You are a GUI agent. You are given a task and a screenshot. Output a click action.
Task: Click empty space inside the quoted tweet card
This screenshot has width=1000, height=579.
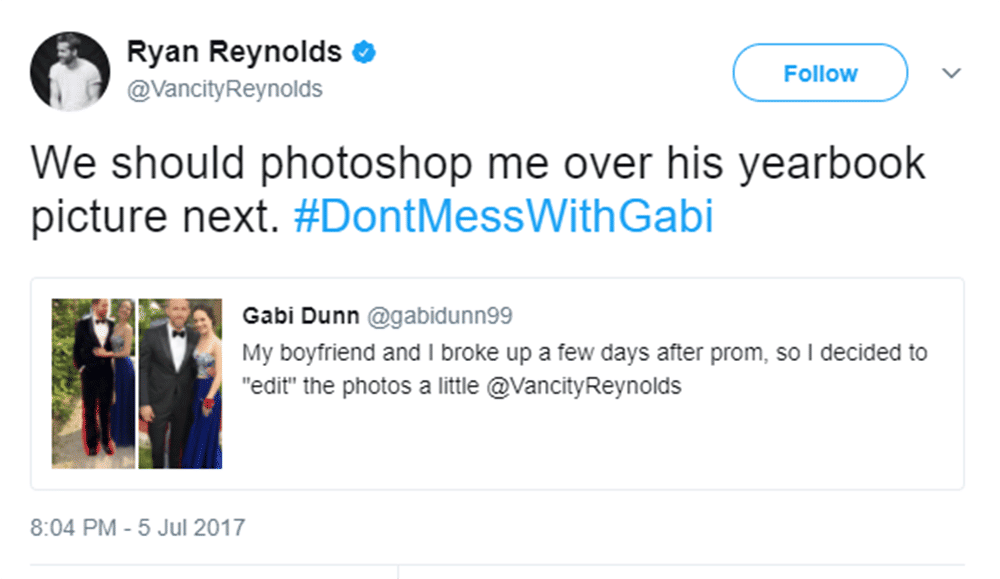[x=800, y=440]
